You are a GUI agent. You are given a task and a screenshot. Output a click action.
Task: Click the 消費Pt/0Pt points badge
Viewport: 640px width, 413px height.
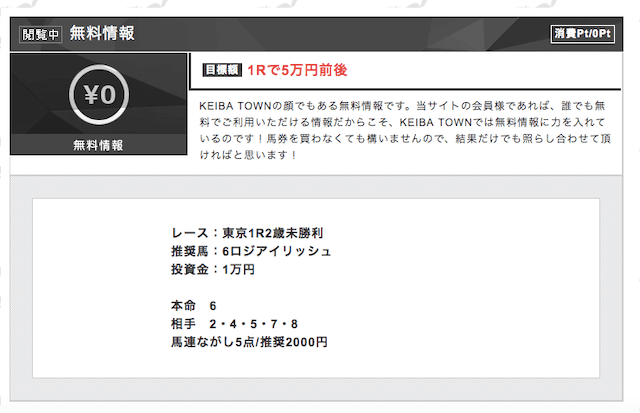coord(581,33)
